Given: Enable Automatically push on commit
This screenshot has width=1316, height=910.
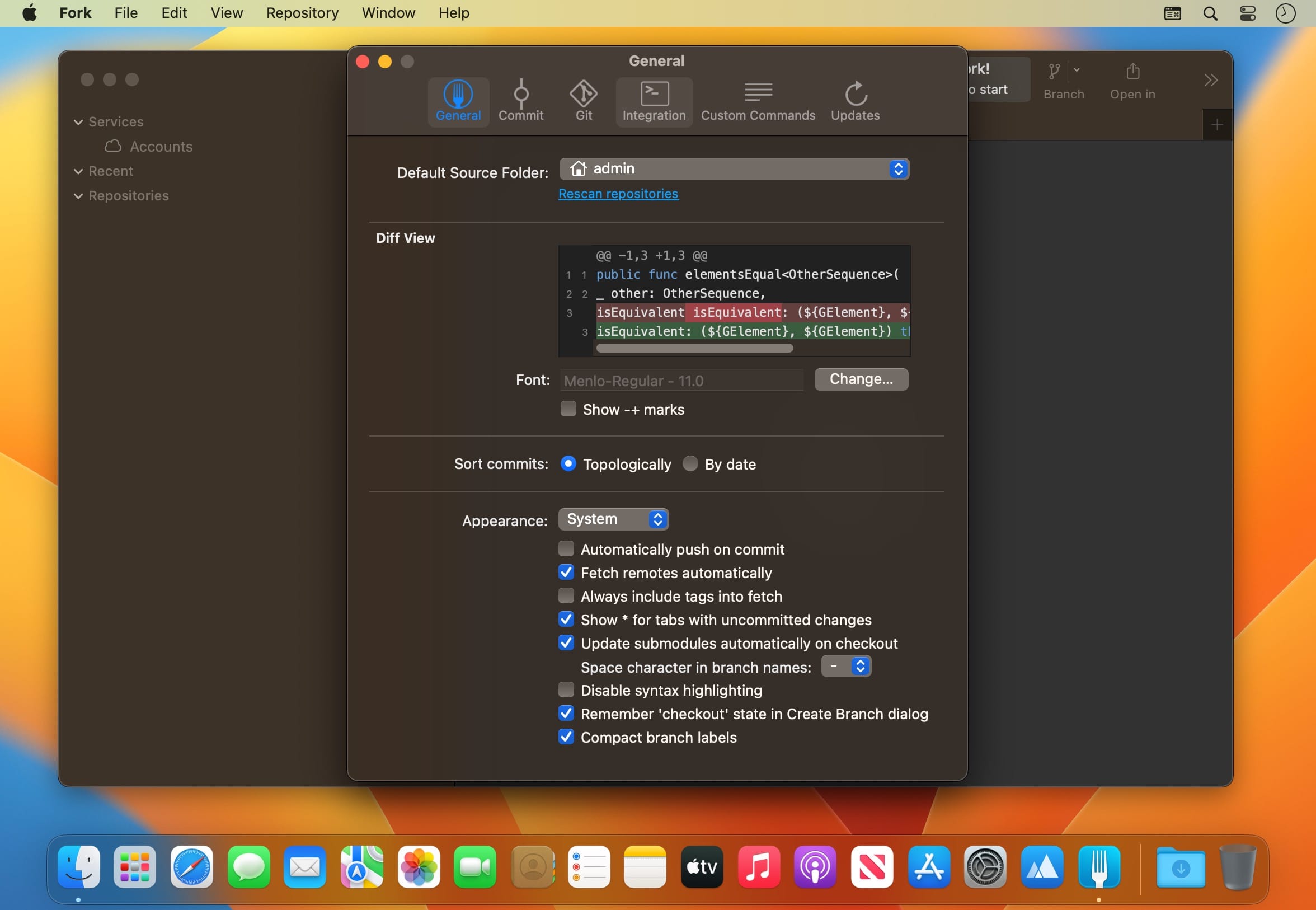Looking at the screenshot, I should (566, 549).
